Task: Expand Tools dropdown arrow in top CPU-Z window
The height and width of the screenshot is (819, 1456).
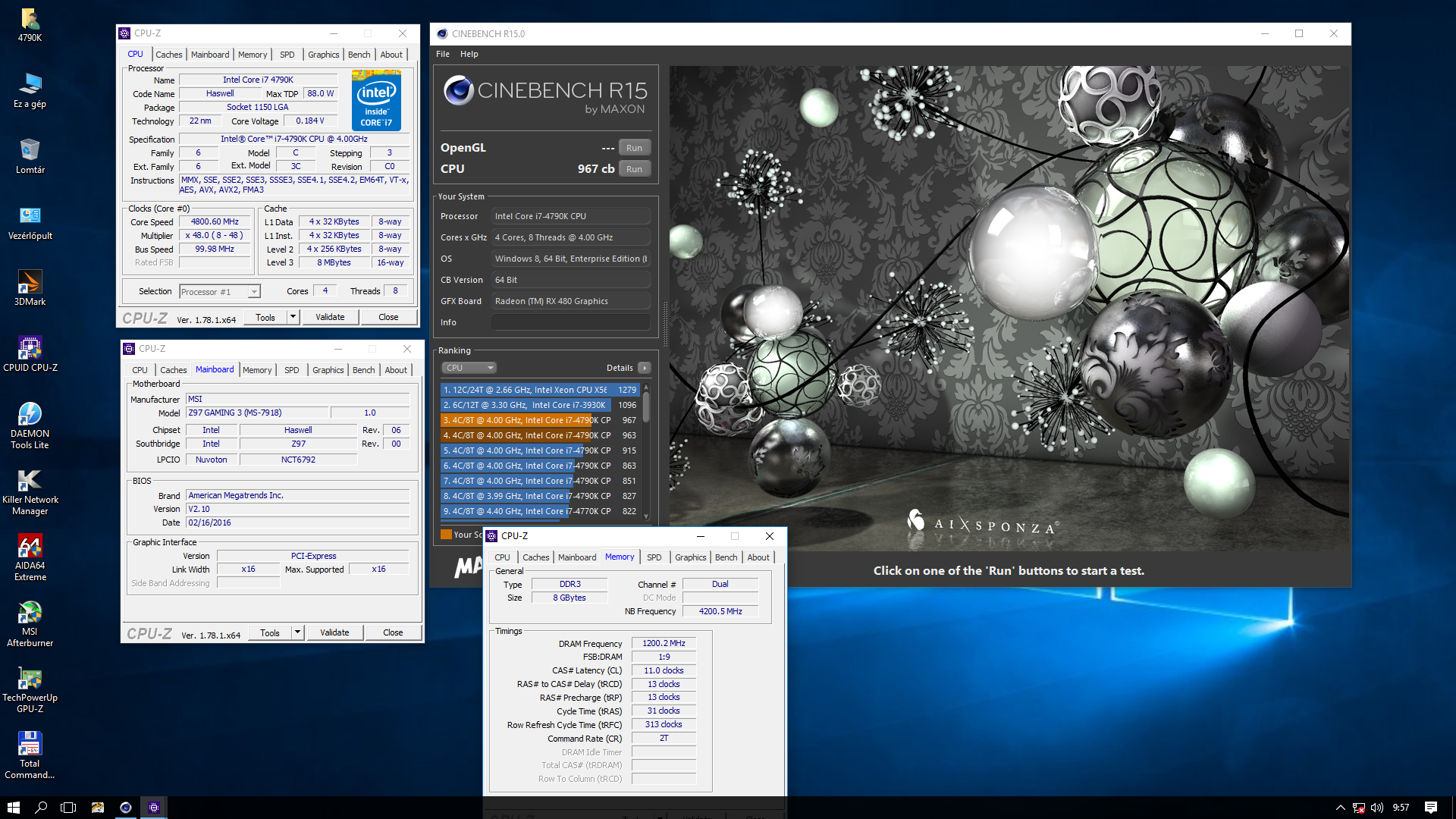Action: tap(293, 317)
